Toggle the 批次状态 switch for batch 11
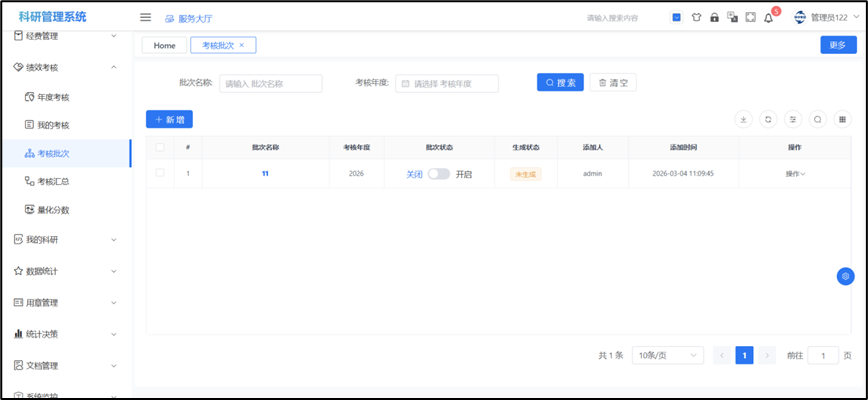The height and width of the screenshot is (400, 868). click(x=439, y=174)
